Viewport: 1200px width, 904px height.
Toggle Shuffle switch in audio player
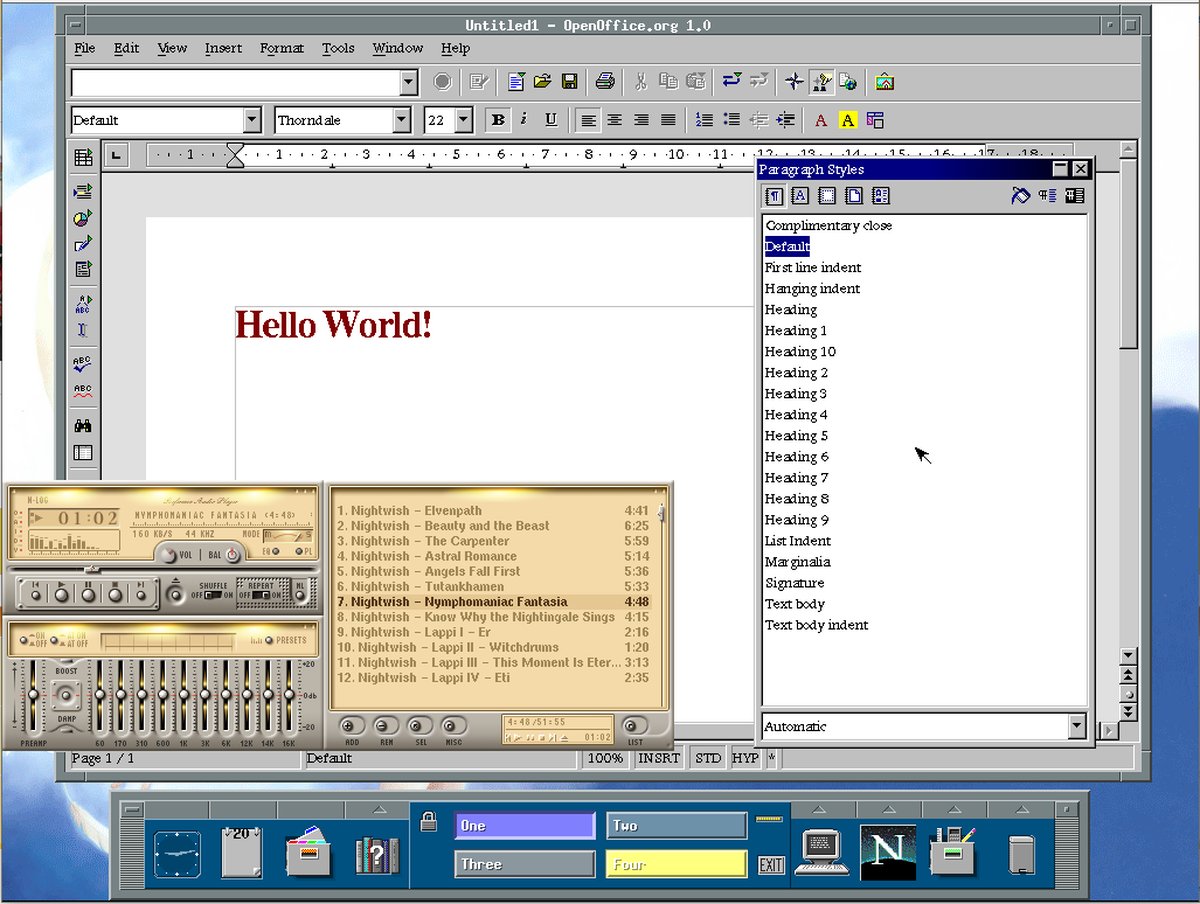[x=213, y=595]
